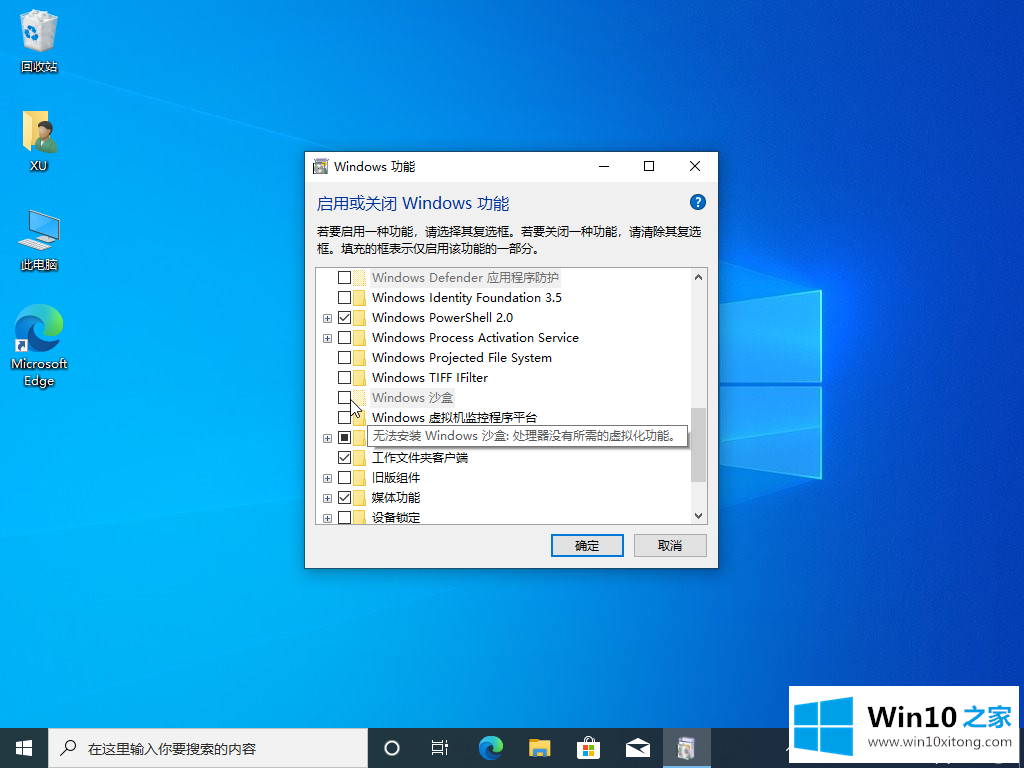Check Windows Process Activation Service checkbox
The height and width of the screenshot is (768, 1024).
coord(344,338)
